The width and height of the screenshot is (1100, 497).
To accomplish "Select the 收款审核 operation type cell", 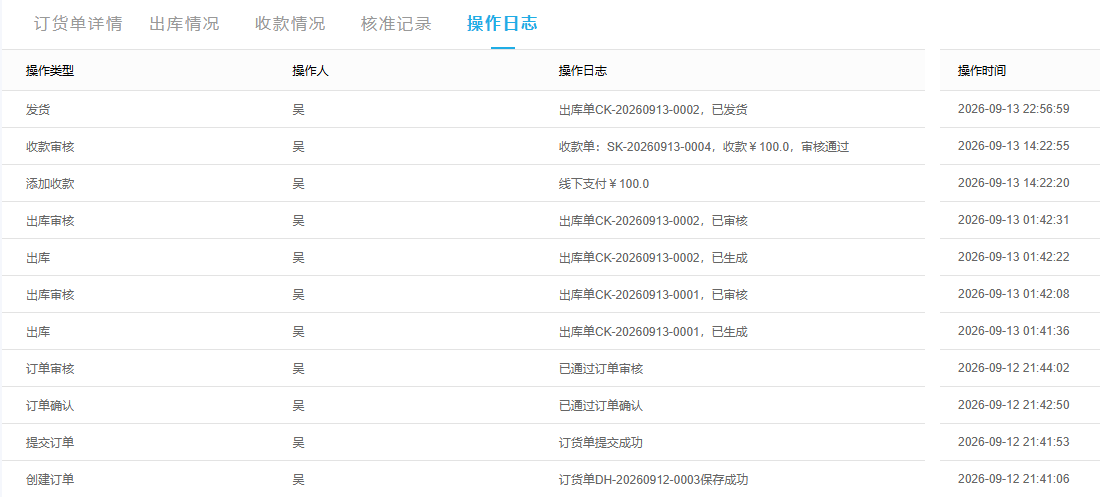I will point(50,147).
